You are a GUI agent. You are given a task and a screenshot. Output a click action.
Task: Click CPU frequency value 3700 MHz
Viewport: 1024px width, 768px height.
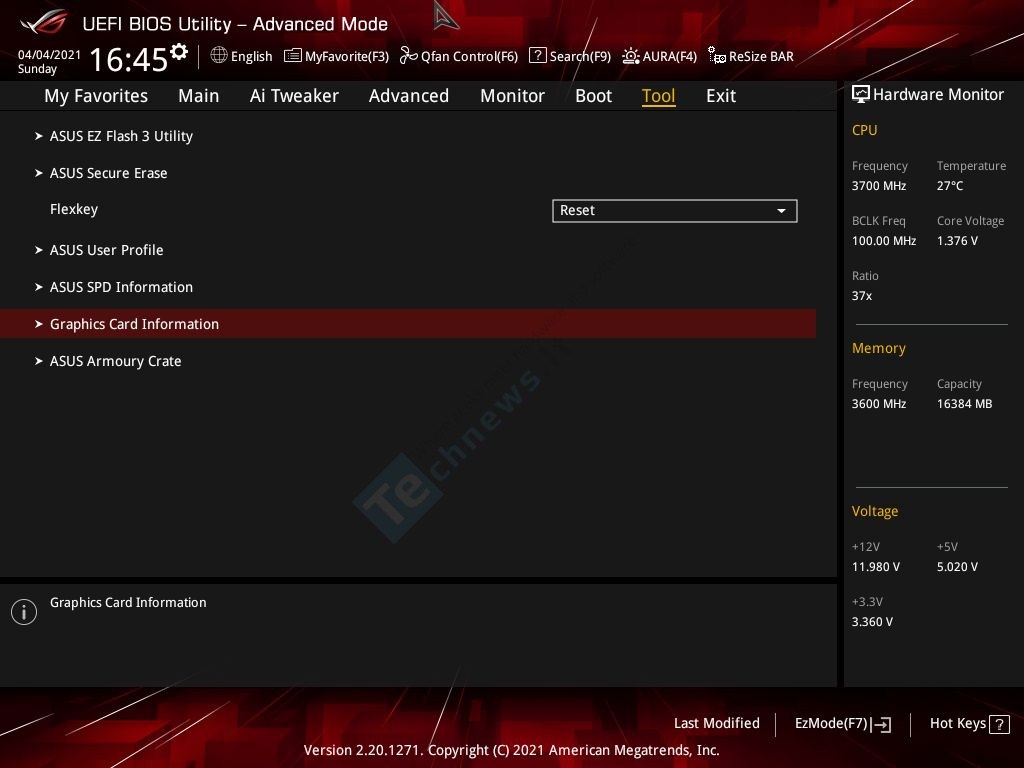[x=878, y=186]
